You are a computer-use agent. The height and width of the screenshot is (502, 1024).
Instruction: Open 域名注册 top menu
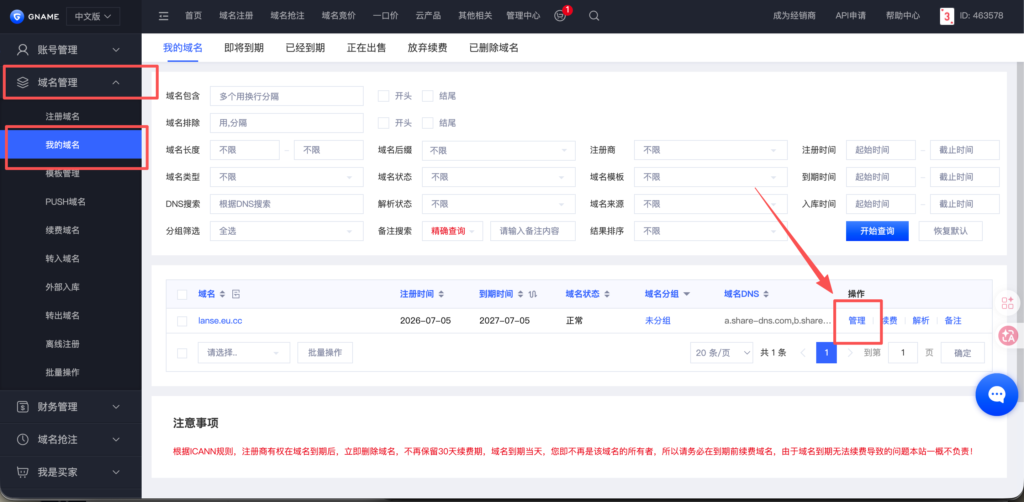pos(236,16)
